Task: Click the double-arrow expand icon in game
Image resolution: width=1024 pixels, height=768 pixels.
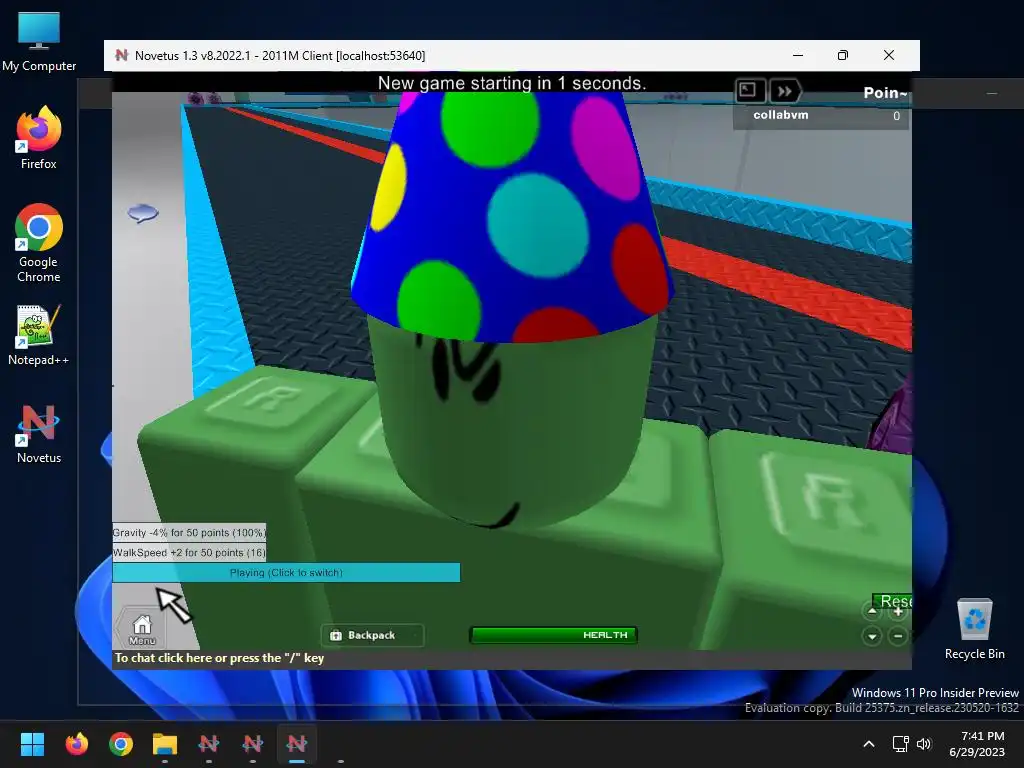Action: point(785,91)
